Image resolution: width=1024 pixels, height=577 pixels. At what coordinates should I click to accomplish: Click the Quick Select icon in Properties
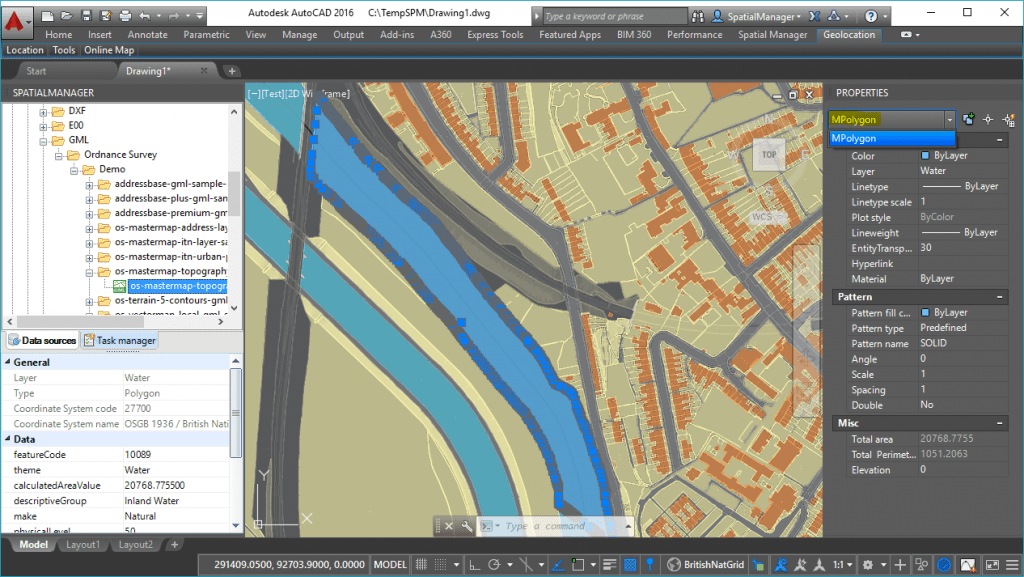click(1007, 119)
